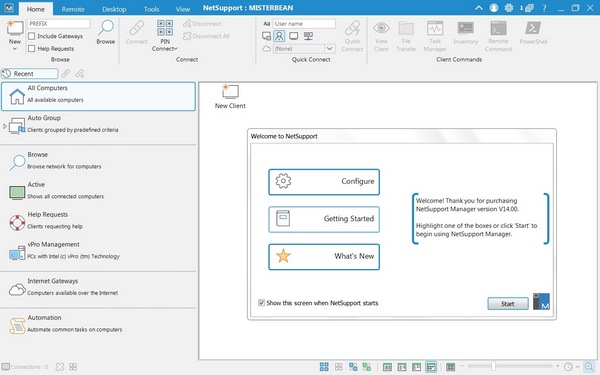This screenshot has width=600, height=375.
Task: Collapse the ribbon with the up chevron
Action: coord(479,8)
